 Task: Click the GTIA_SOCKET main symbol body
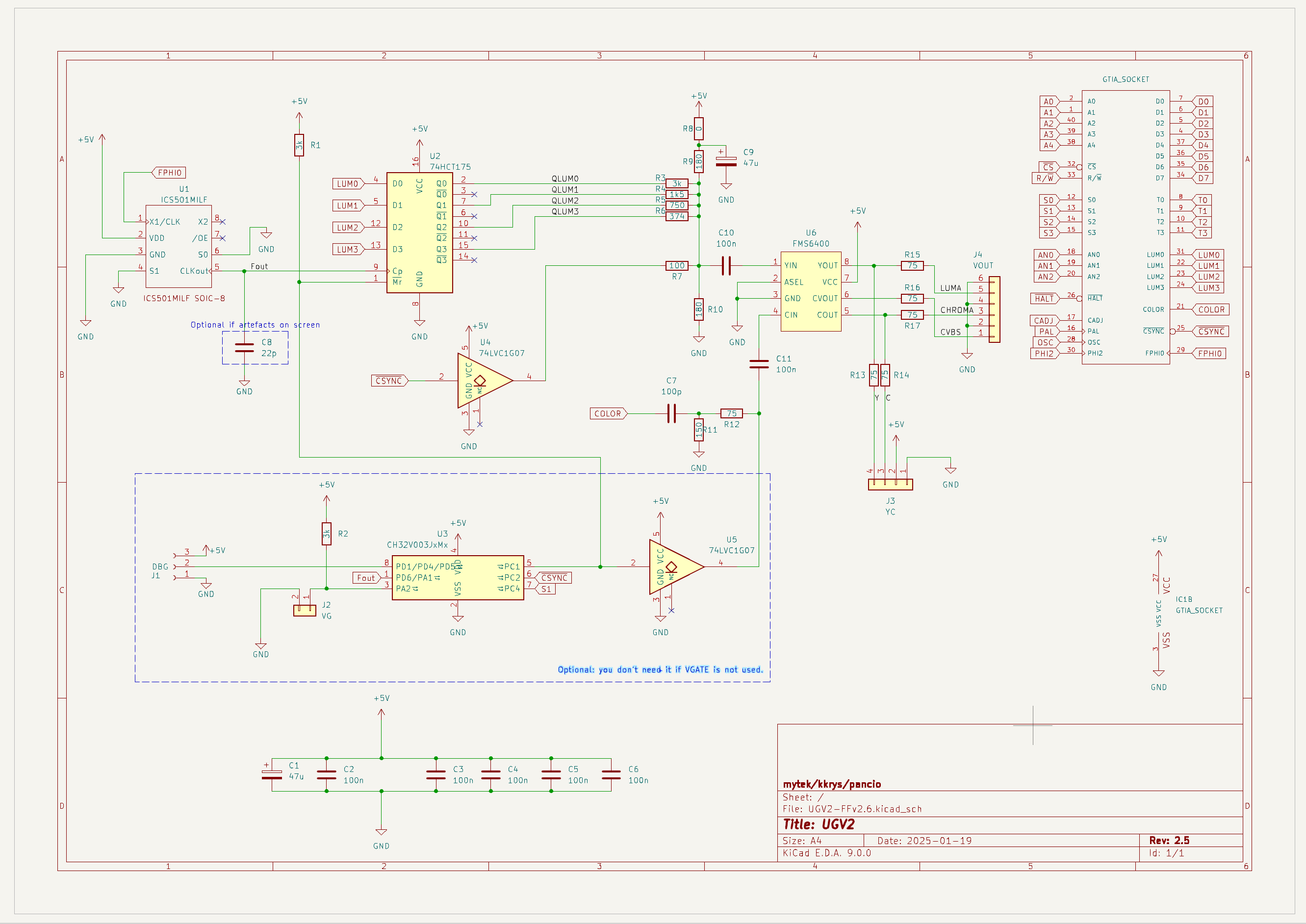tap(1125, 227)
